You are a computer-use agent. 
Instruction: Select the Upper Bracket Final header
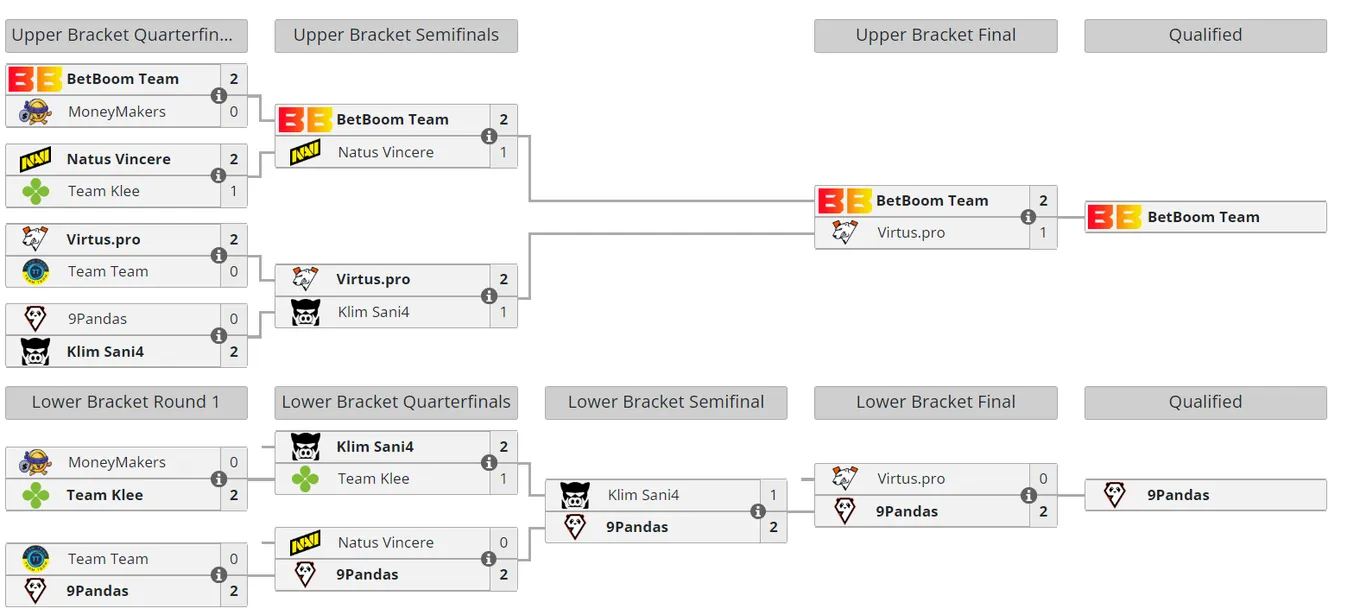click(x=936, y=35)
